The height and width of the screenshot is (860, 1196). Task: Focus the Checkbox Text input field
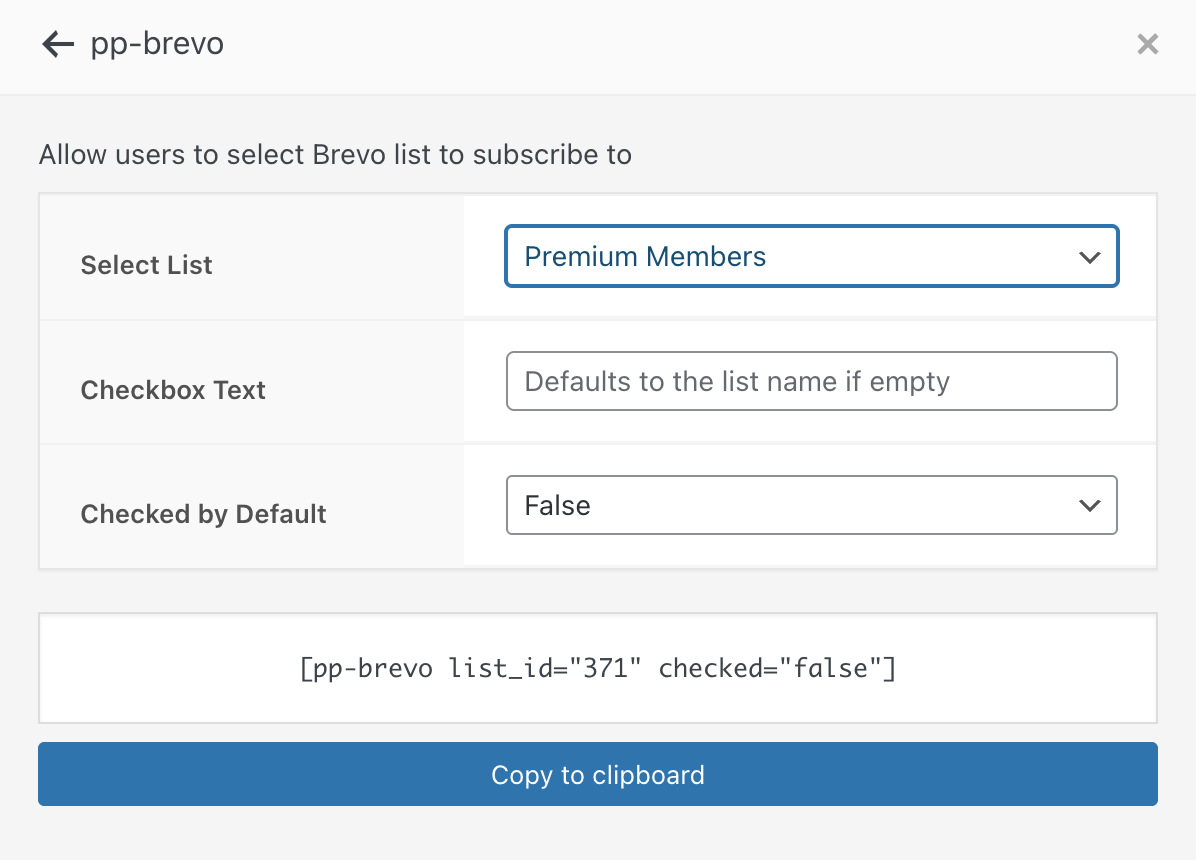[x=811, y=381]
